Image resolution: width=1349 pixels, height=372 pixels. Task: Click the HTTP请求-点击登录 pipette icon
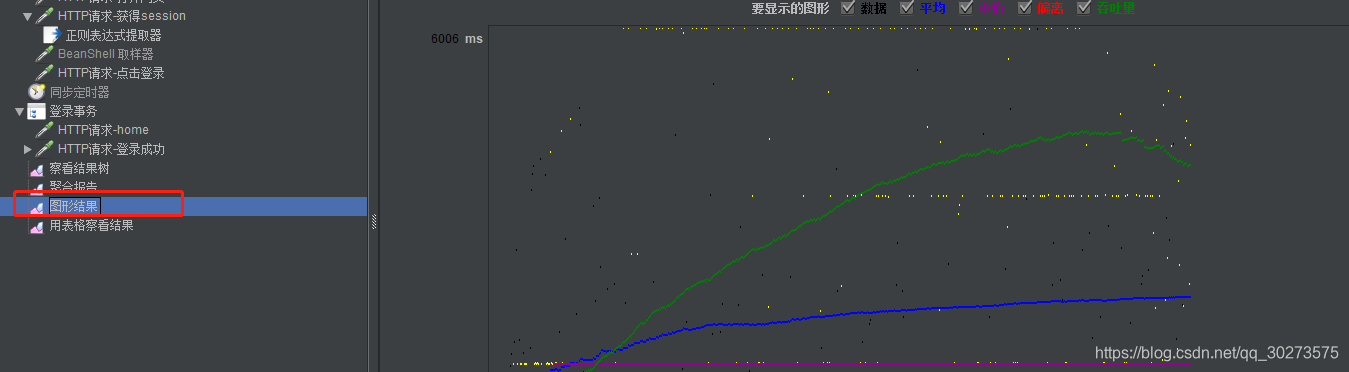[x=44, y=73]
